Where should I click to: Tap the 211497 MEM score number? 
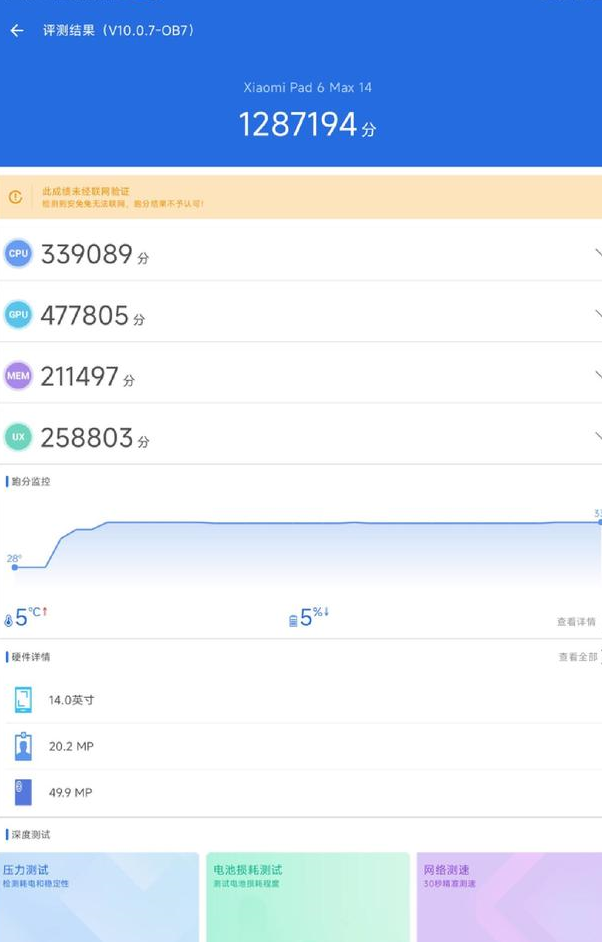pyautogui.click(x=80, y=376)
